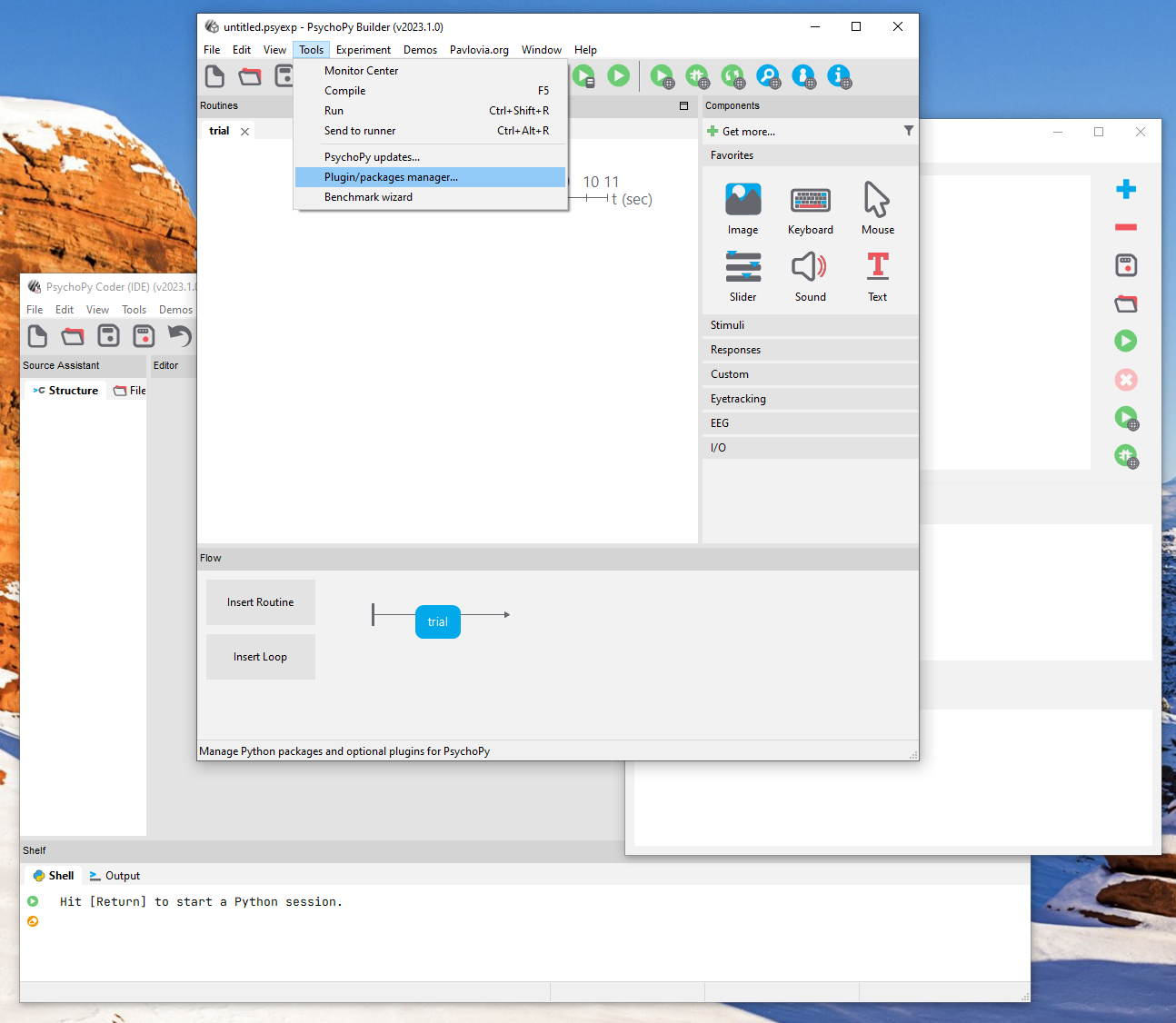Click the New file icon in Builder toolbar
Image resolution: width=1176 pixels, height=1023 pixels.
[214, 76]
